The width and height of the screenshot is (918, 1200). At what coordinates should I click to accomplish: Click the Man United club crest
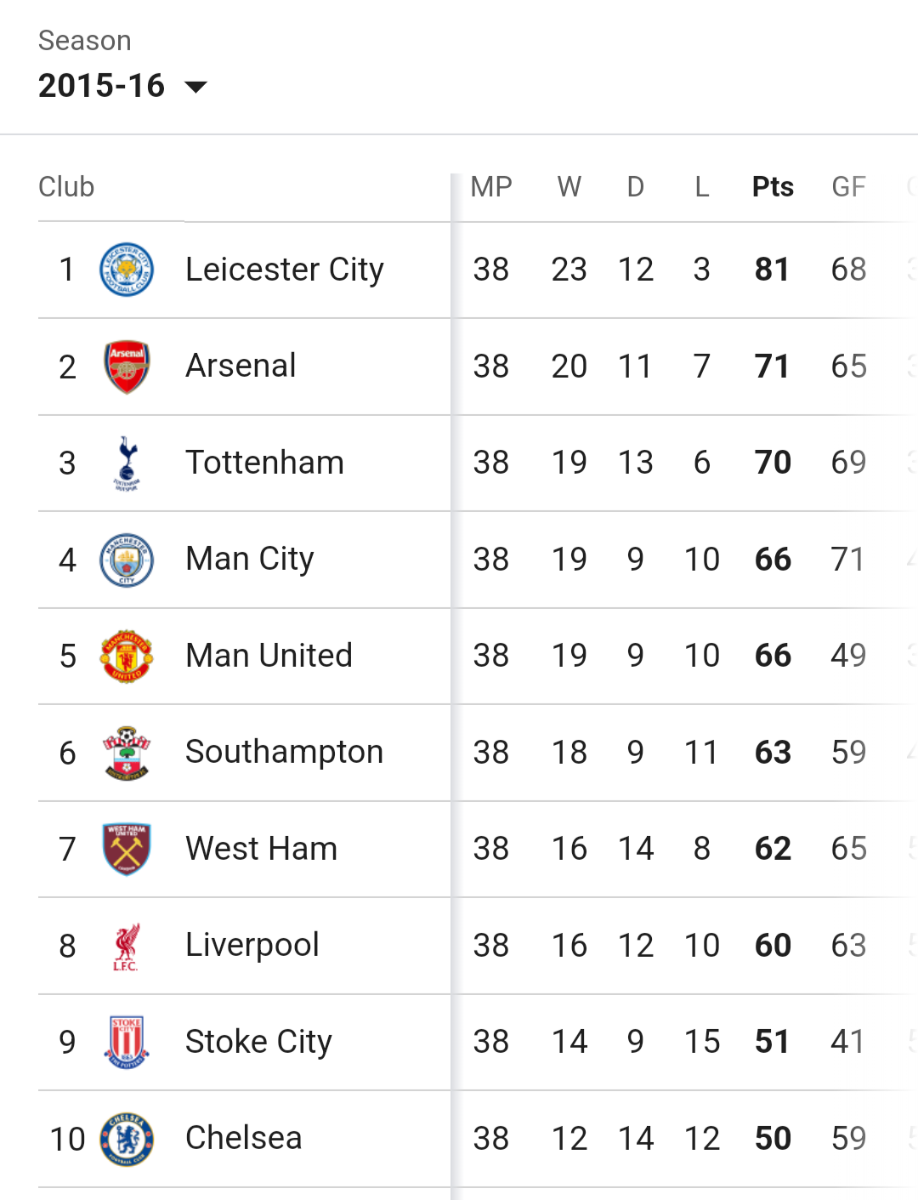pos(126,656)
